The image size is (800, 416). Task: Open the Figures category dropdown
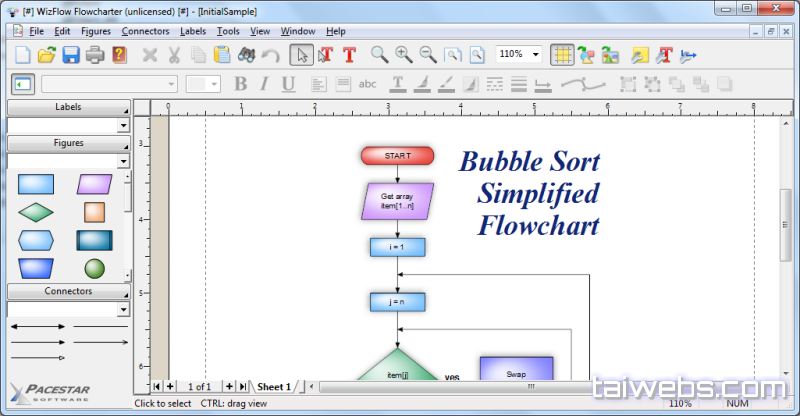point(123,161)
